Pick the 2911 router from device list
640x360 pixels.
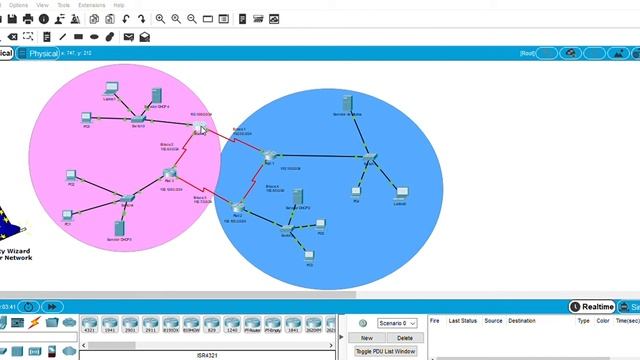click(151, 324)
